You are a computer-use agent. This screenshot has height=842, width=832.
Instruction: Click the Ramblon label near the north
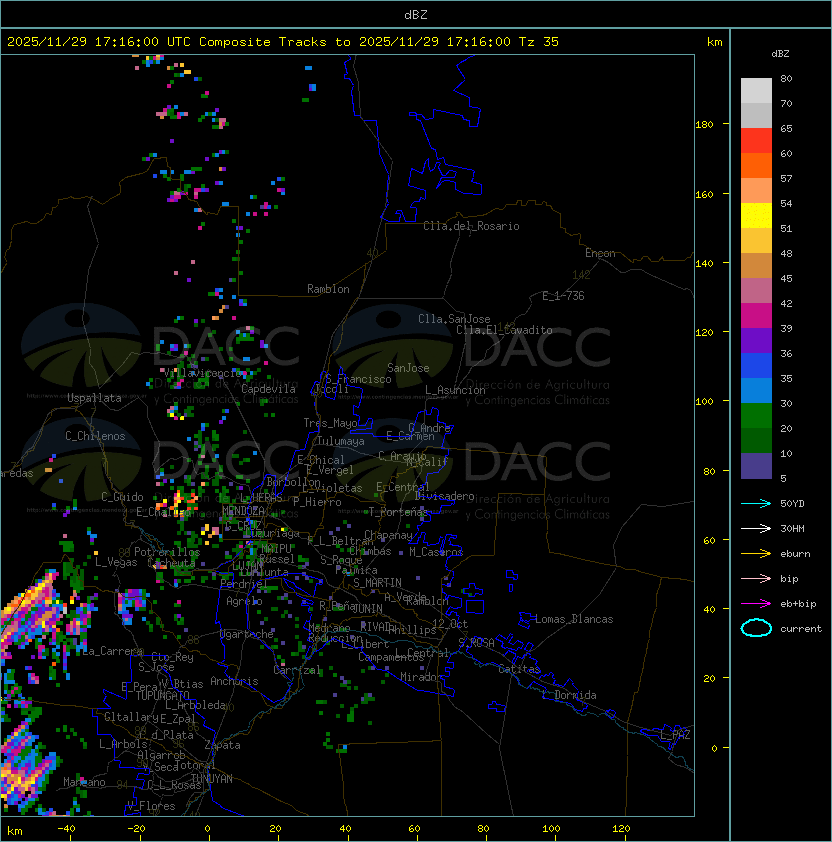(x=328, y=289)
